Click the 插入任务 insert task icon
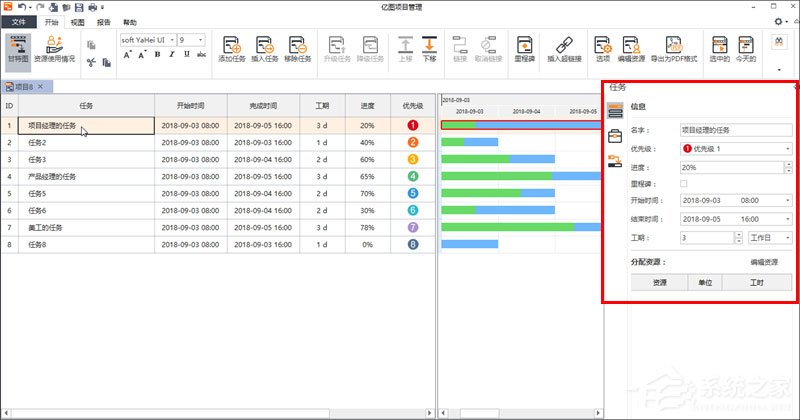 point(265,46)
